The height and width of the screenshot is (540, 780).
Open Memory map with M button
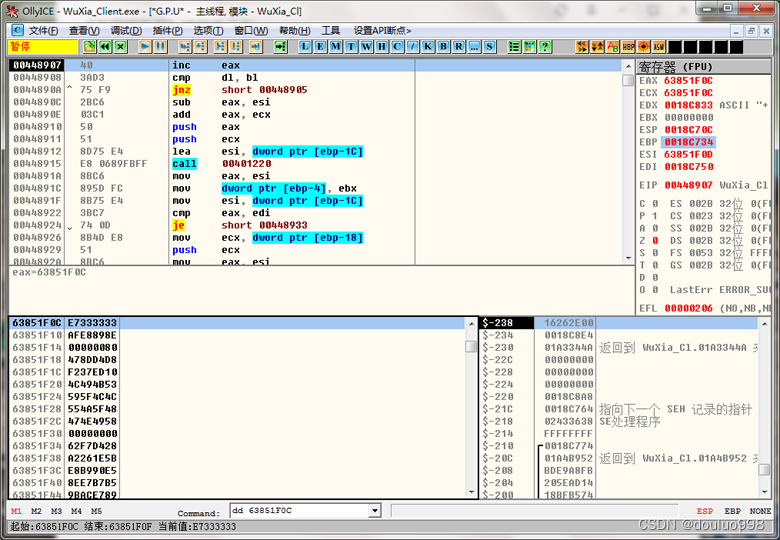[x=336, y=47]
